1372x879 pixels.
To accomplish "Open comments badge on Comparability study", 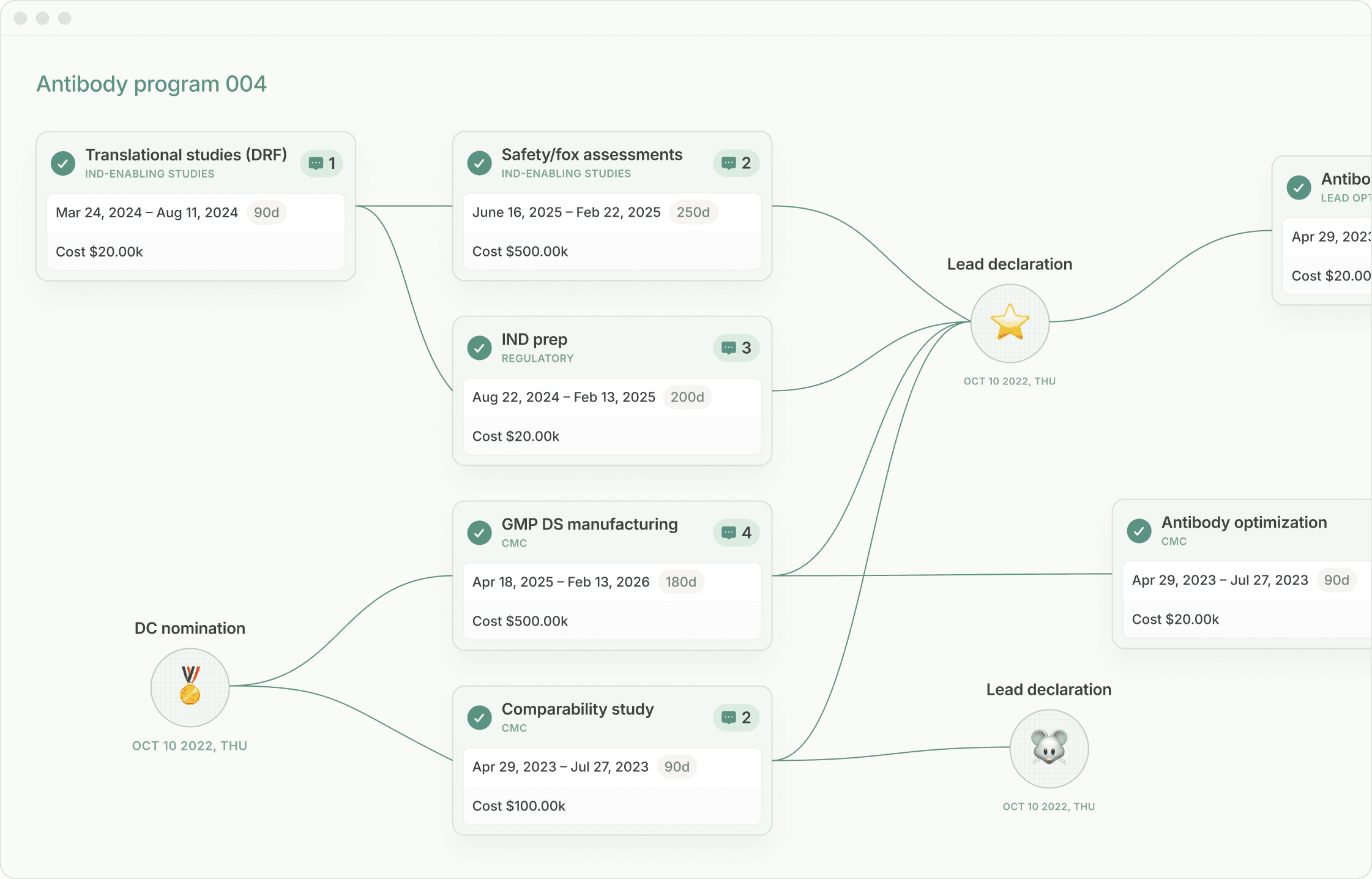I will coord(736,718).
